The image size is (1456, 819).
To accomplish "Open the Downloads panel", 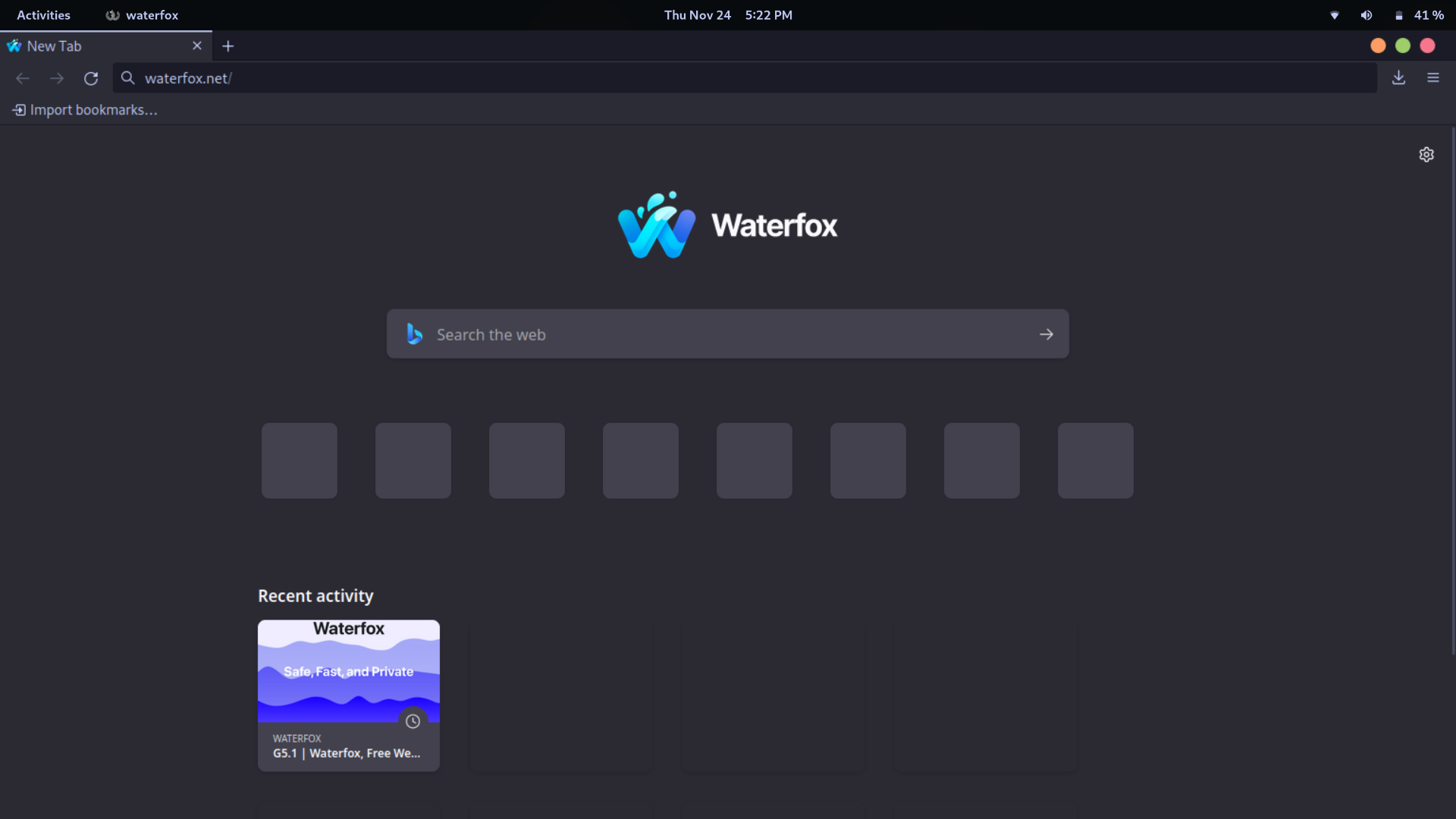I will (1398, 78).
